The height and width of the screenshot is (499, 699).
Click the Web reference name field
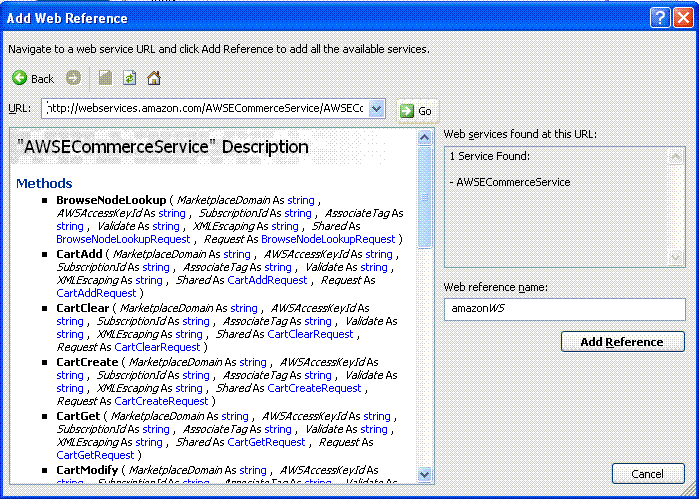tap(564, 309)
